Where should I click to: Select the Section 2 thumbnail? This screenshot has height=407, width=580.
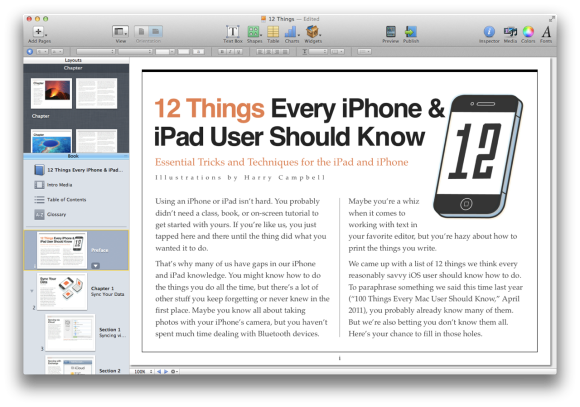70,365
